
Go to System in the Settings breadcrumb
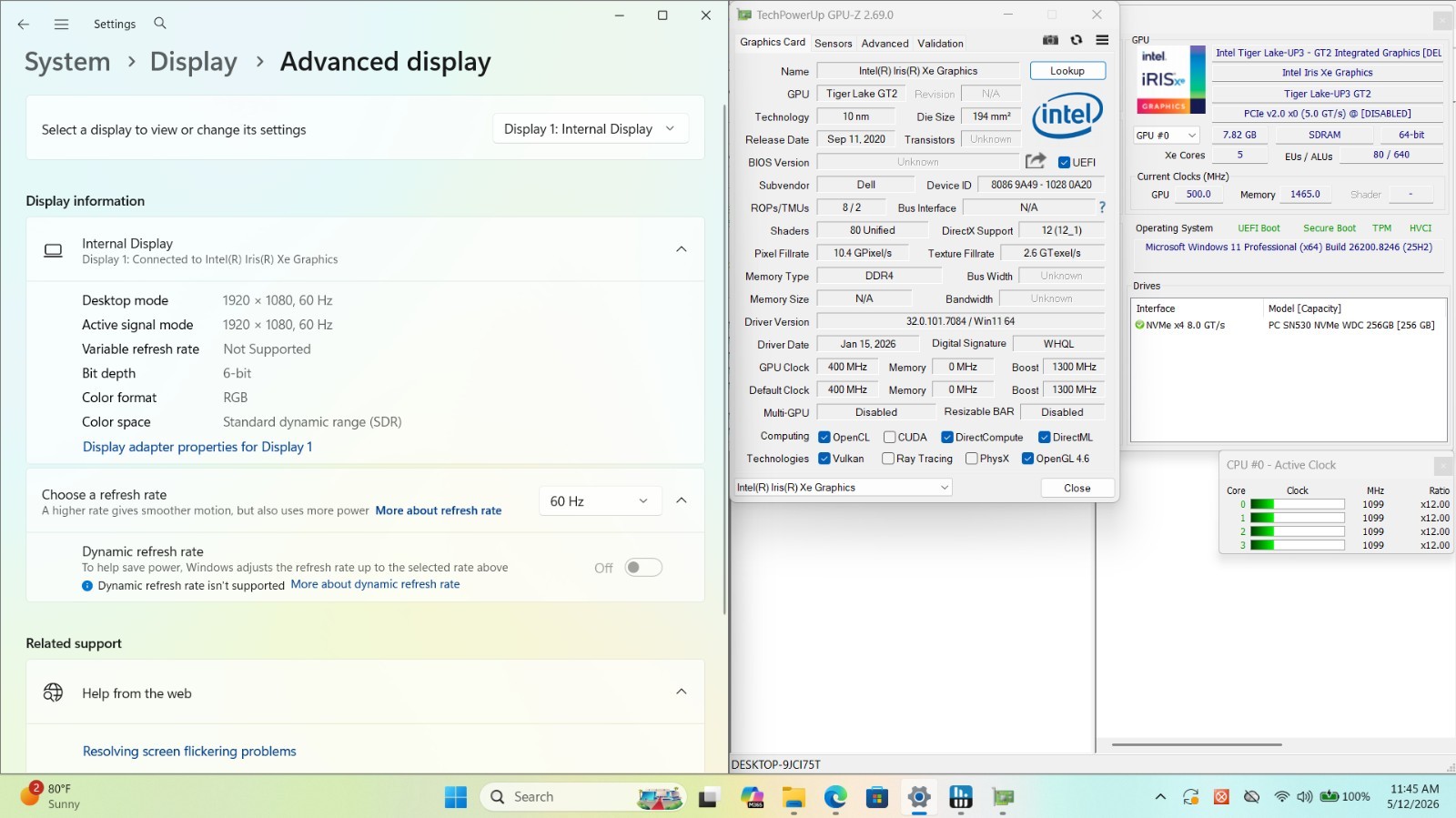(x=67, y=62)
